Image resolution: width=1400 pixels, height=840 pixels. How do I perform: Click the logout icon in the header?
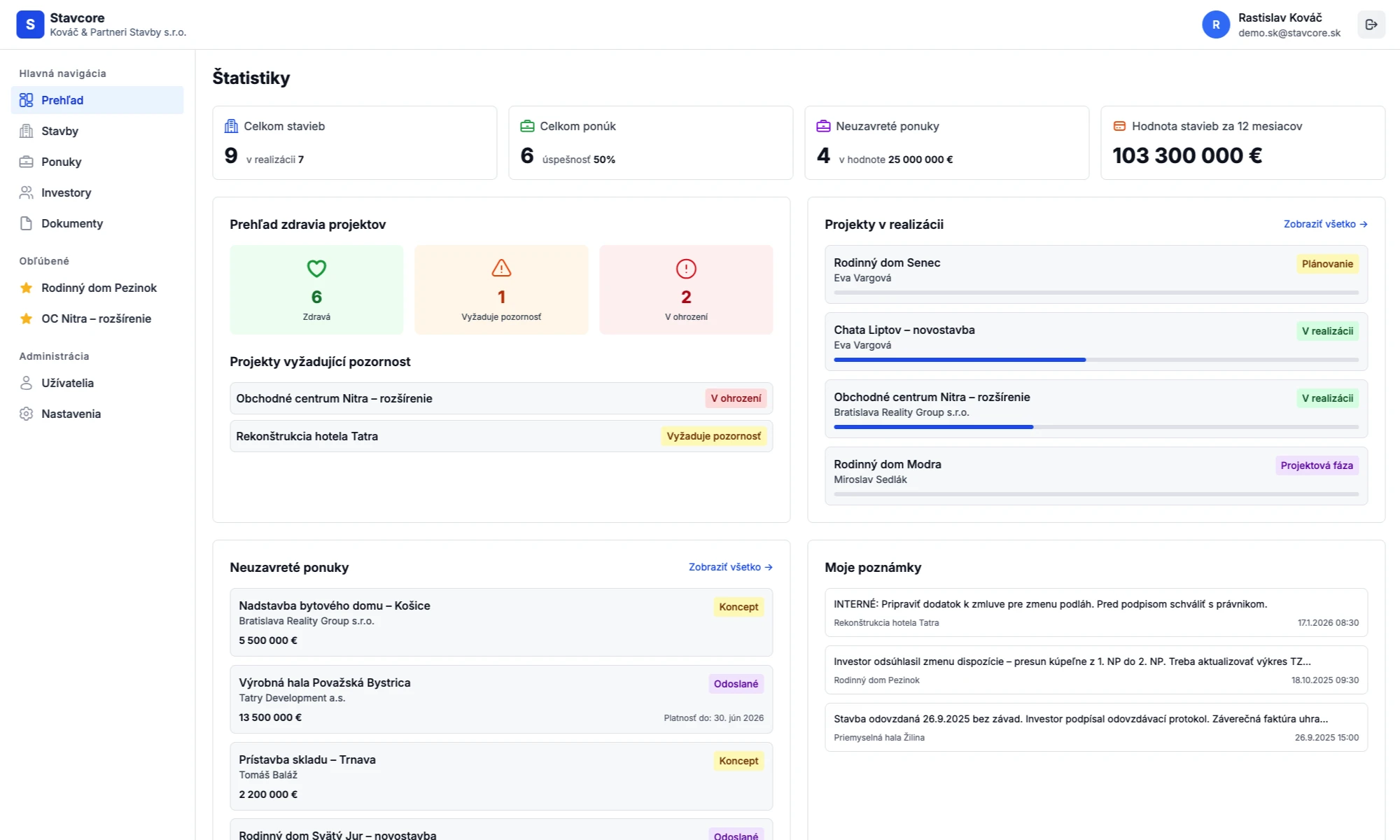(x=1371, y=24)
